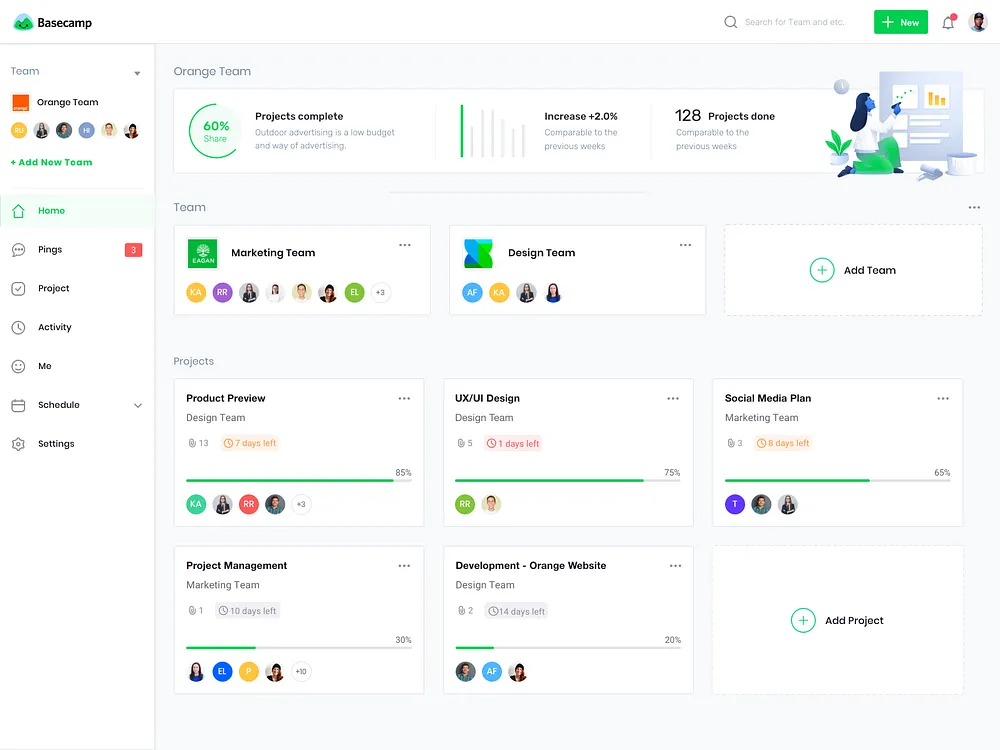Click the Pings badge showing 3
The width and height of the screenshot is (1000, 750).
(133, 250)
